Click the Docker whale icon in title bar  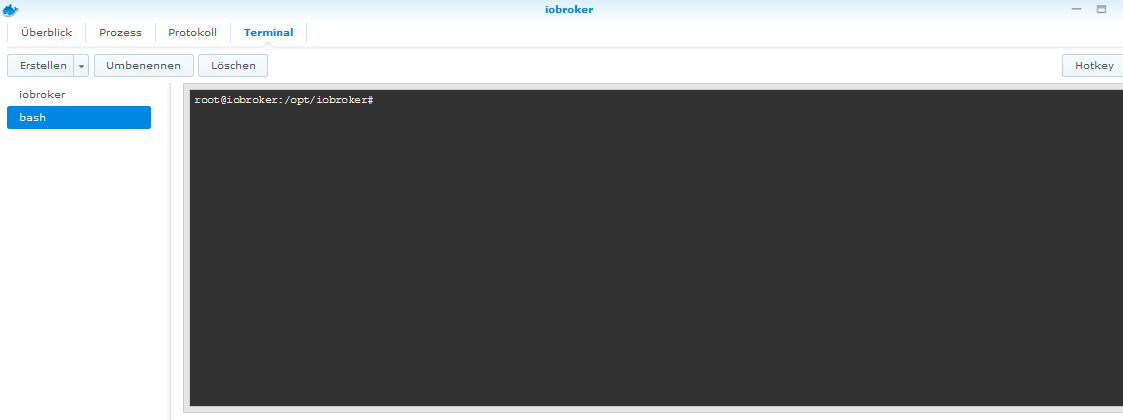[x=11, y=10]
